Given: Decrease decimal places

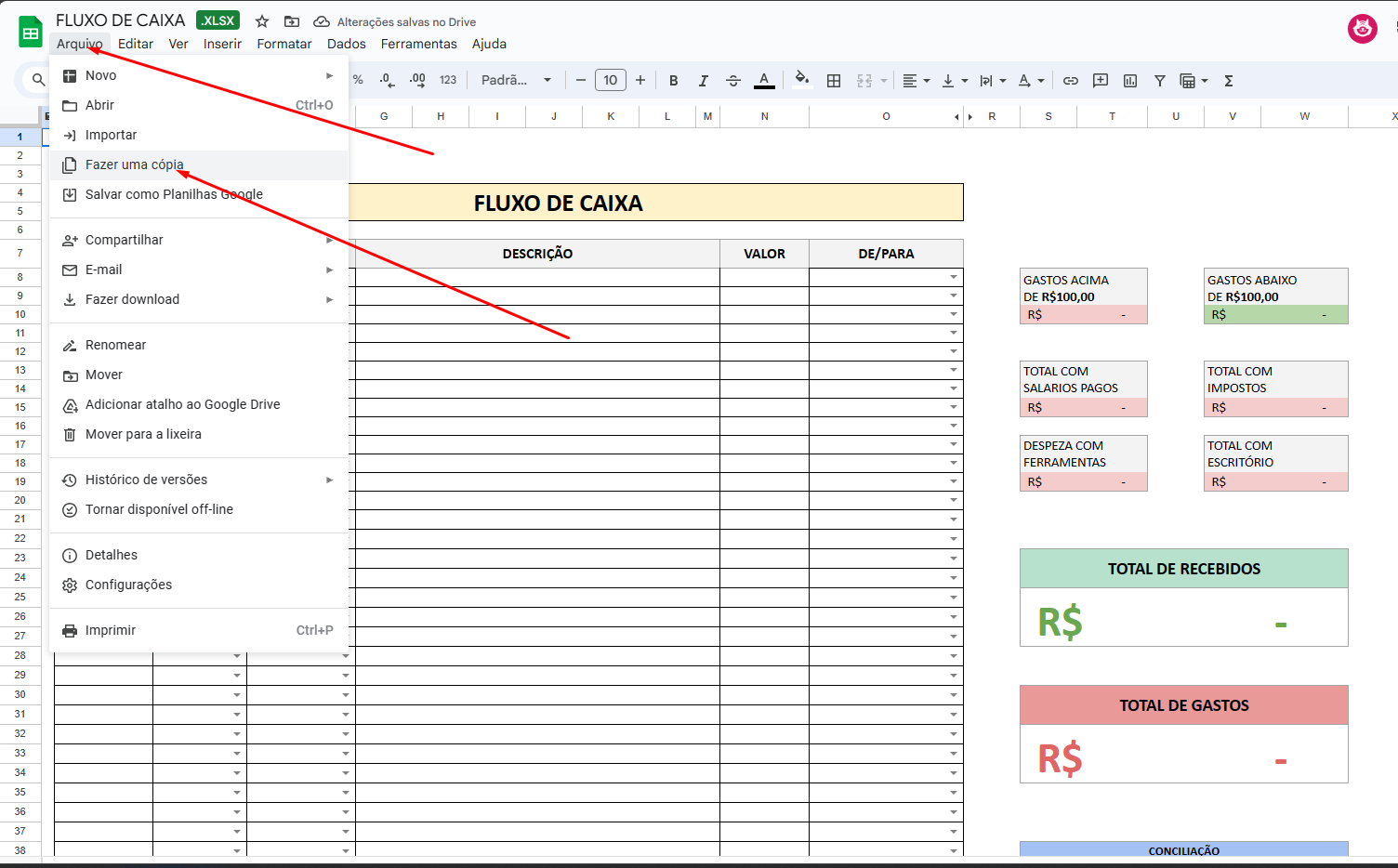Looking at the screenshot, I should (388, 81).
